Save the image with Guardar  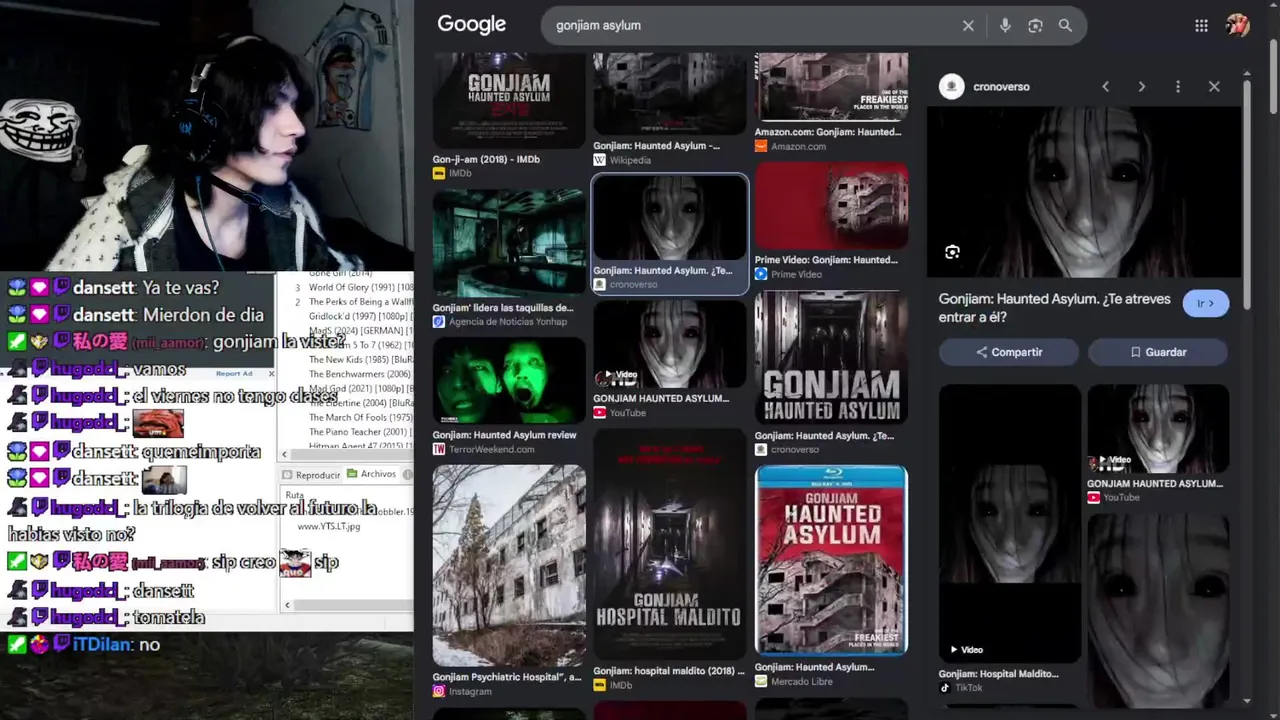point(1158,352)
